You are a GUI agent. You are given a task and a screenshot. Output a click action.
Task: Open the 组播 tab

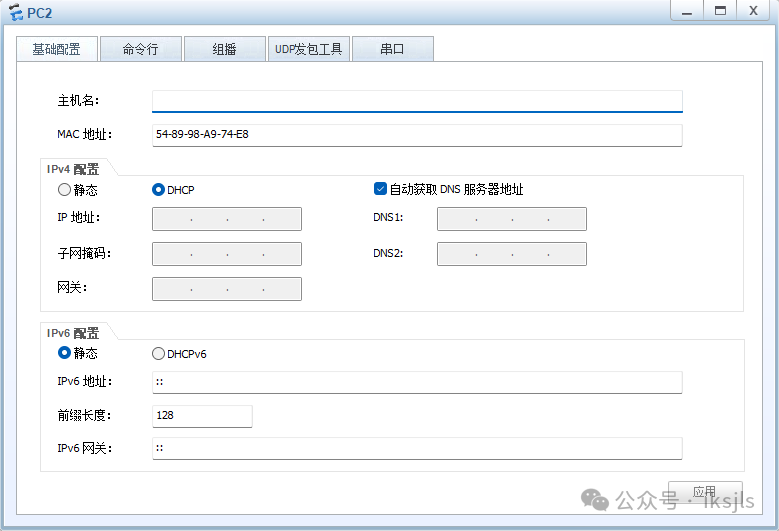click(225, 49)
